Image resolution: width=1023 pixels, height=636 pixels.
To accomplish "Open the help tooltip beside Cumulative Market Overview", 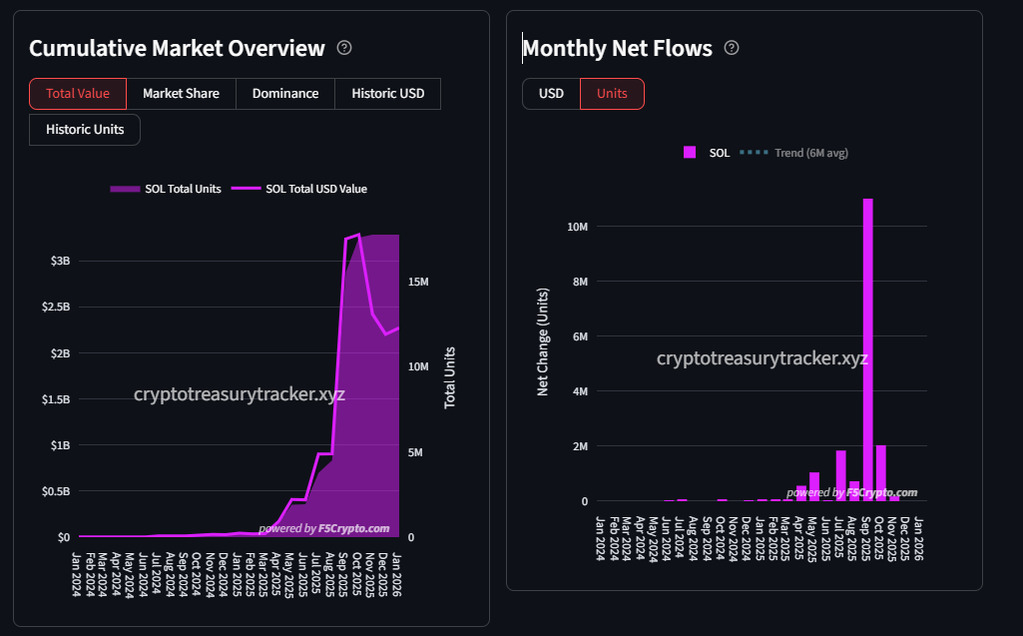I will [344, 47].
